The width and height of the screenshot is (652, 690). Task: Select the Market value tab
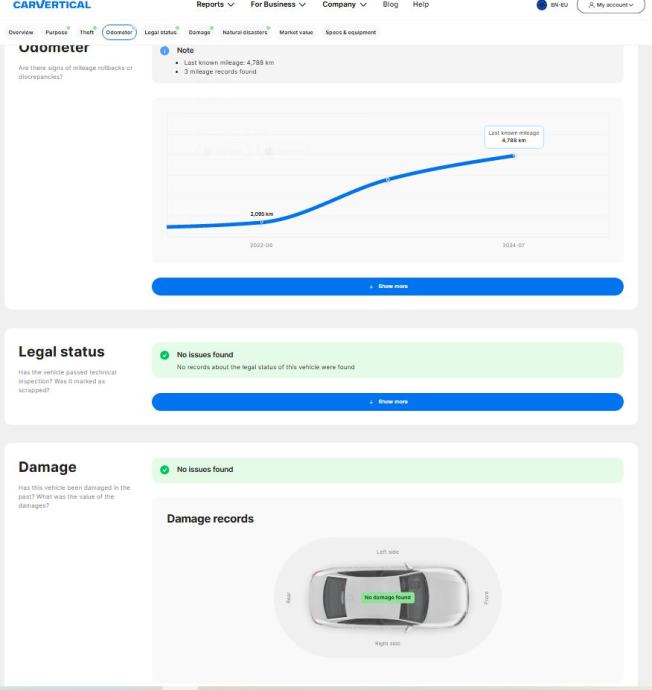(296, 32)
